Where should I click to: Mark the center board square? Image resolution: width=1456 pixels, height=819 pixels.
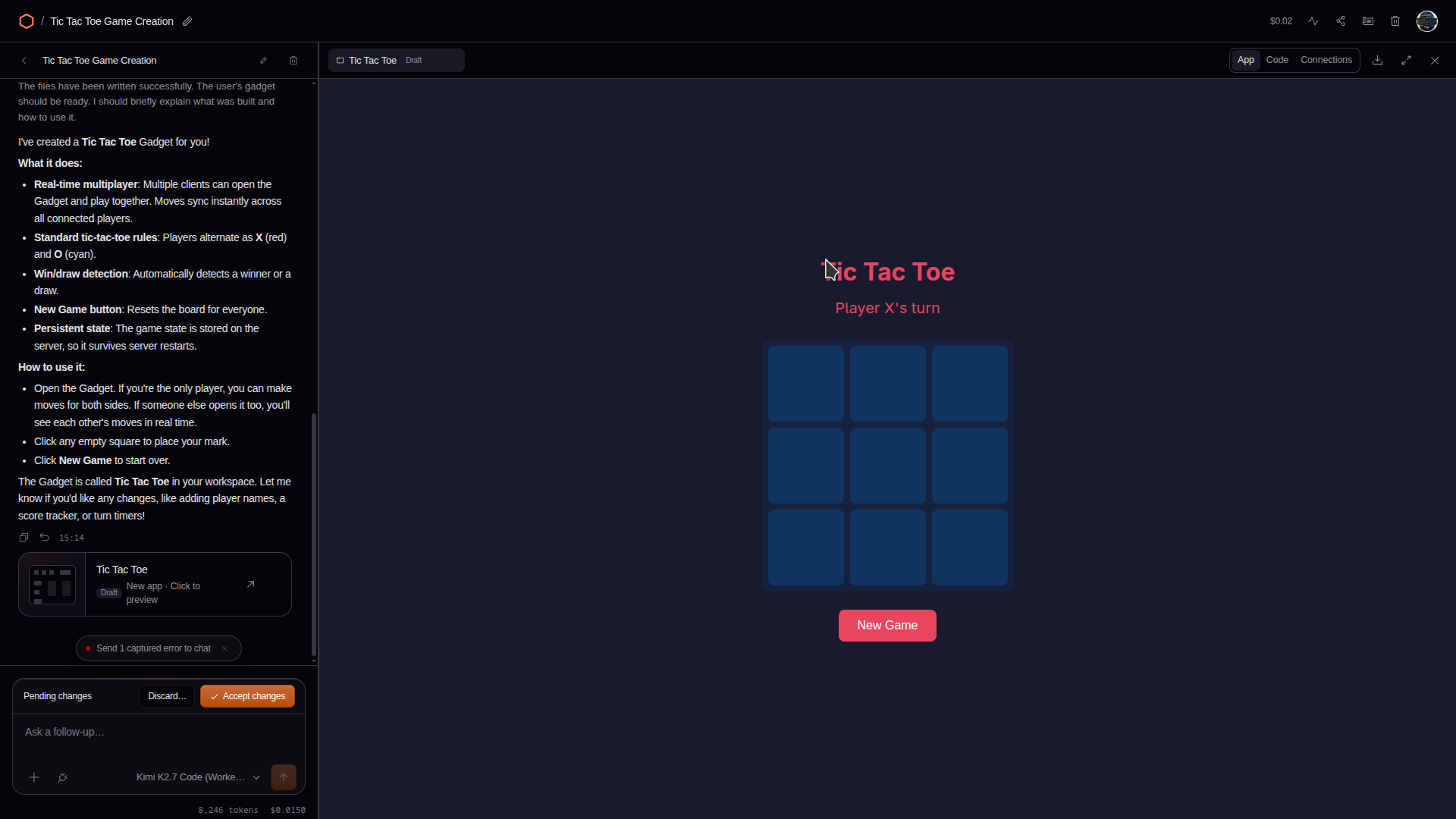(887, 466)
